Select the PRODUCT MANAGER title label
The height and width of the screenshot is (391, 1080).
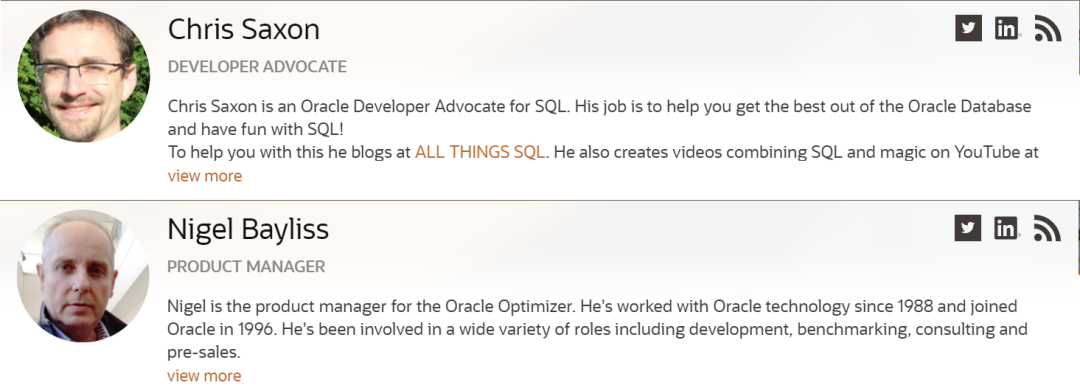click(x=246, y=266)
